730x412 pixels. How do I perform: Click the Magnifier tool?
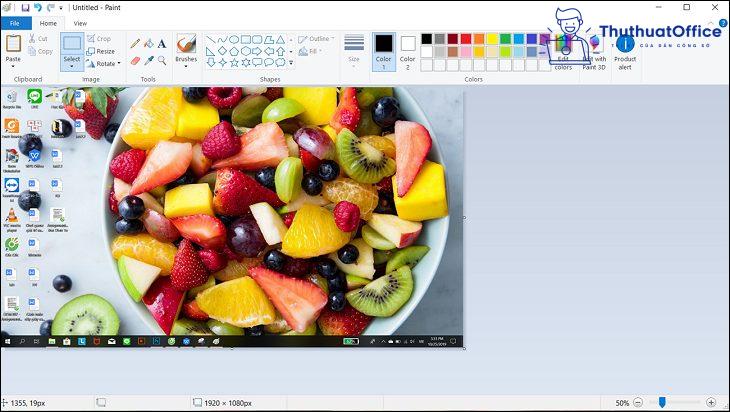click(x=162, y=60)
